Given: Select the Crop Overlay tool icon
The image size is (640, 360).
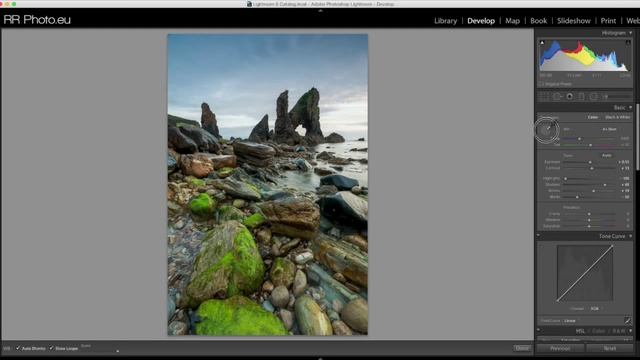Looking at the screenshot, I should (x=544, y=96).
